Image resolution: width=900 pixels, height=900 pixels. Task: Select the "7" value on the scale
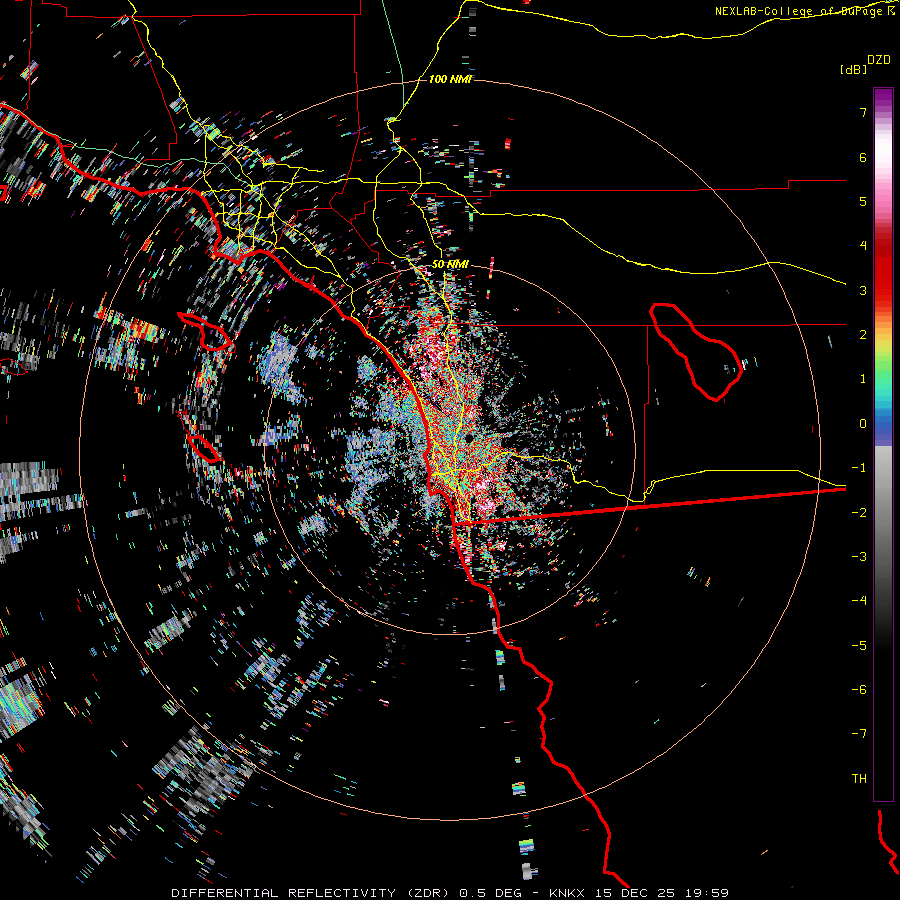click(863, 112)
